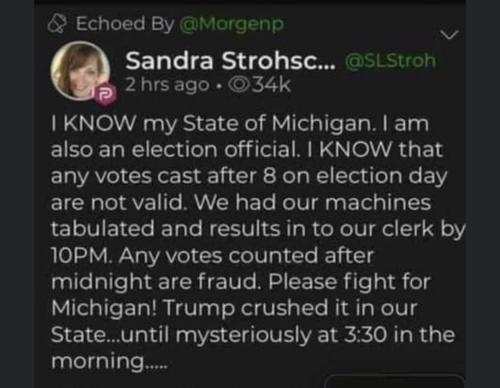Click the red Parler badge on avatar
Image resolution: width=500 pixels, height=388 pixels.
pyautogui.click(x=106, y=94)
